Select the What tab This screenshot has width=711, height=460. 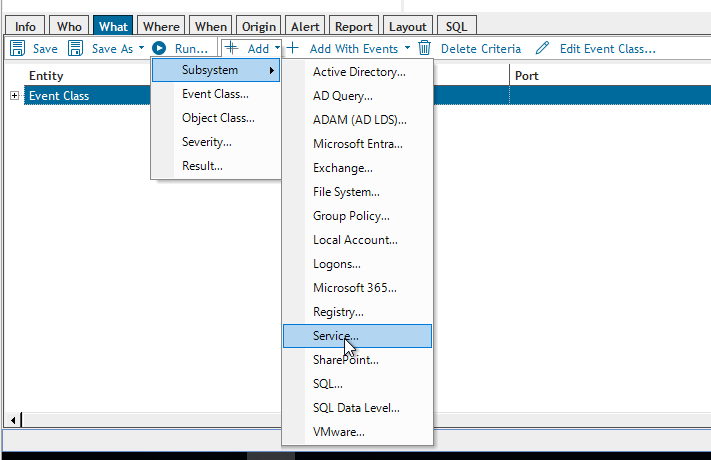tap(113, 26)
